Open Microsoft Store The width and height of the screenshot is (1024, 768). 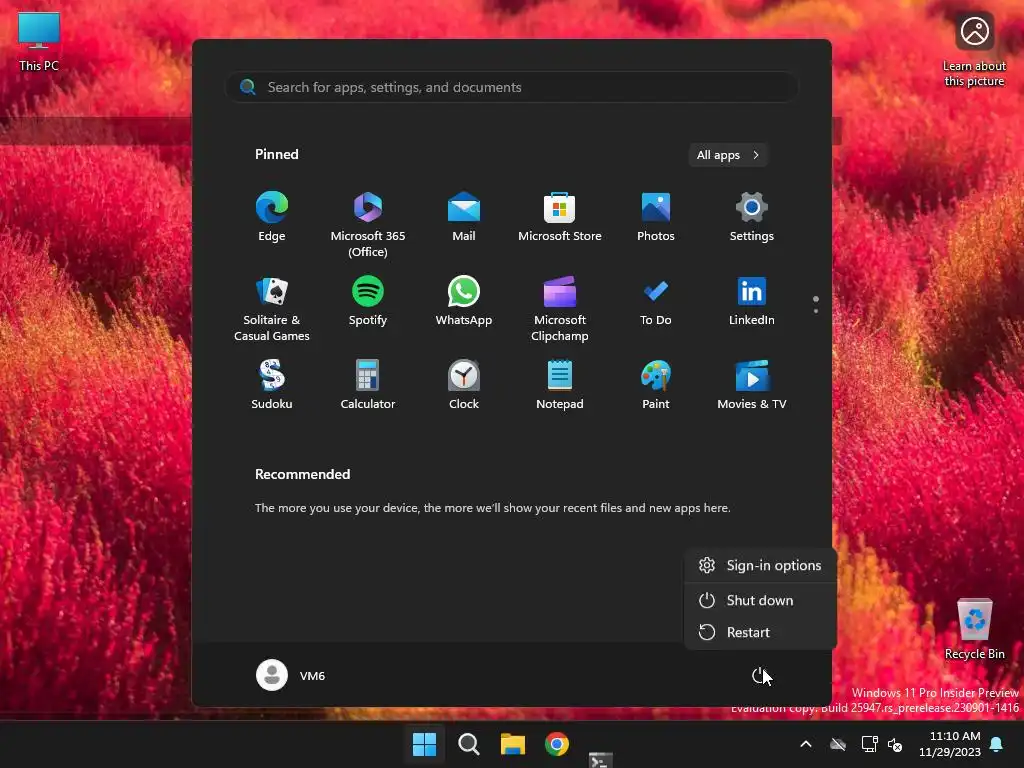(560, 216)
